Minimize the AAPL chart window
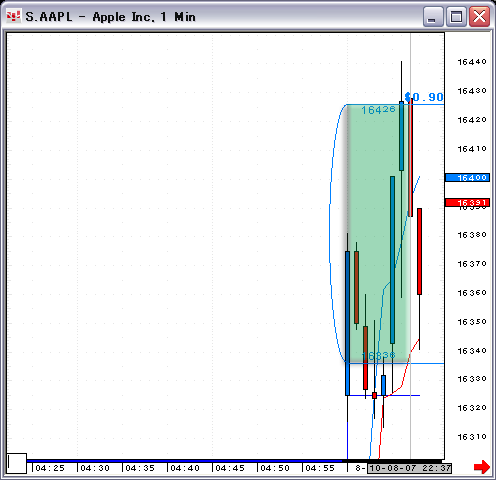 [432, 17]
